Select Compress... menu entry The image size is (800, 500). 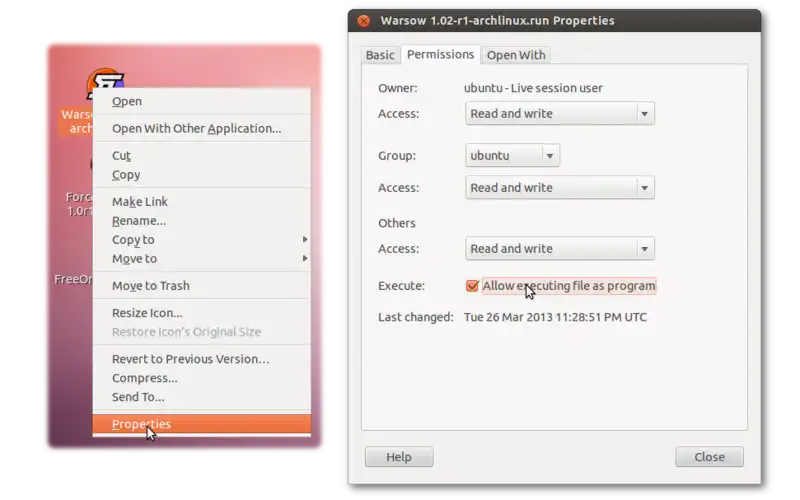(202, 378)
